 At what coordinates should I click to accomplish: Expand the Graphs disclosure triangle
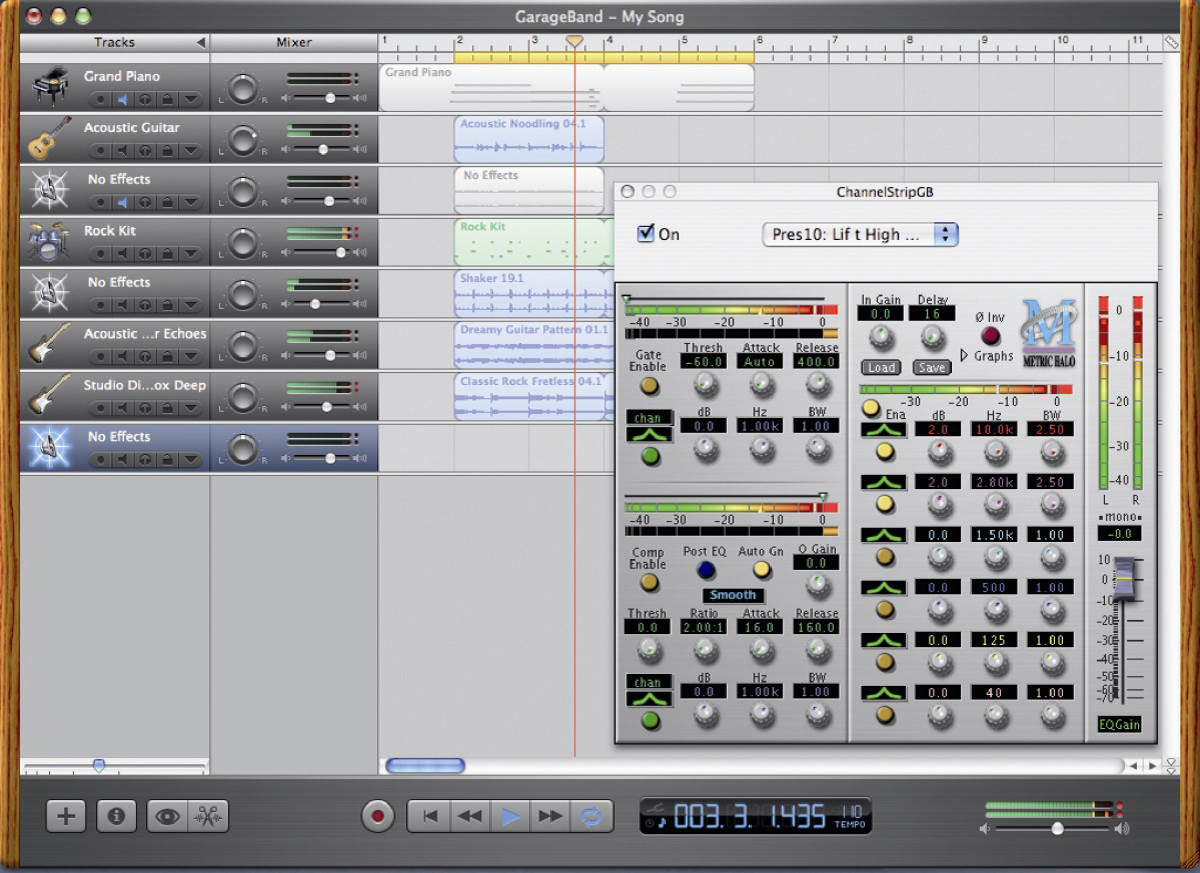[965, 355]
